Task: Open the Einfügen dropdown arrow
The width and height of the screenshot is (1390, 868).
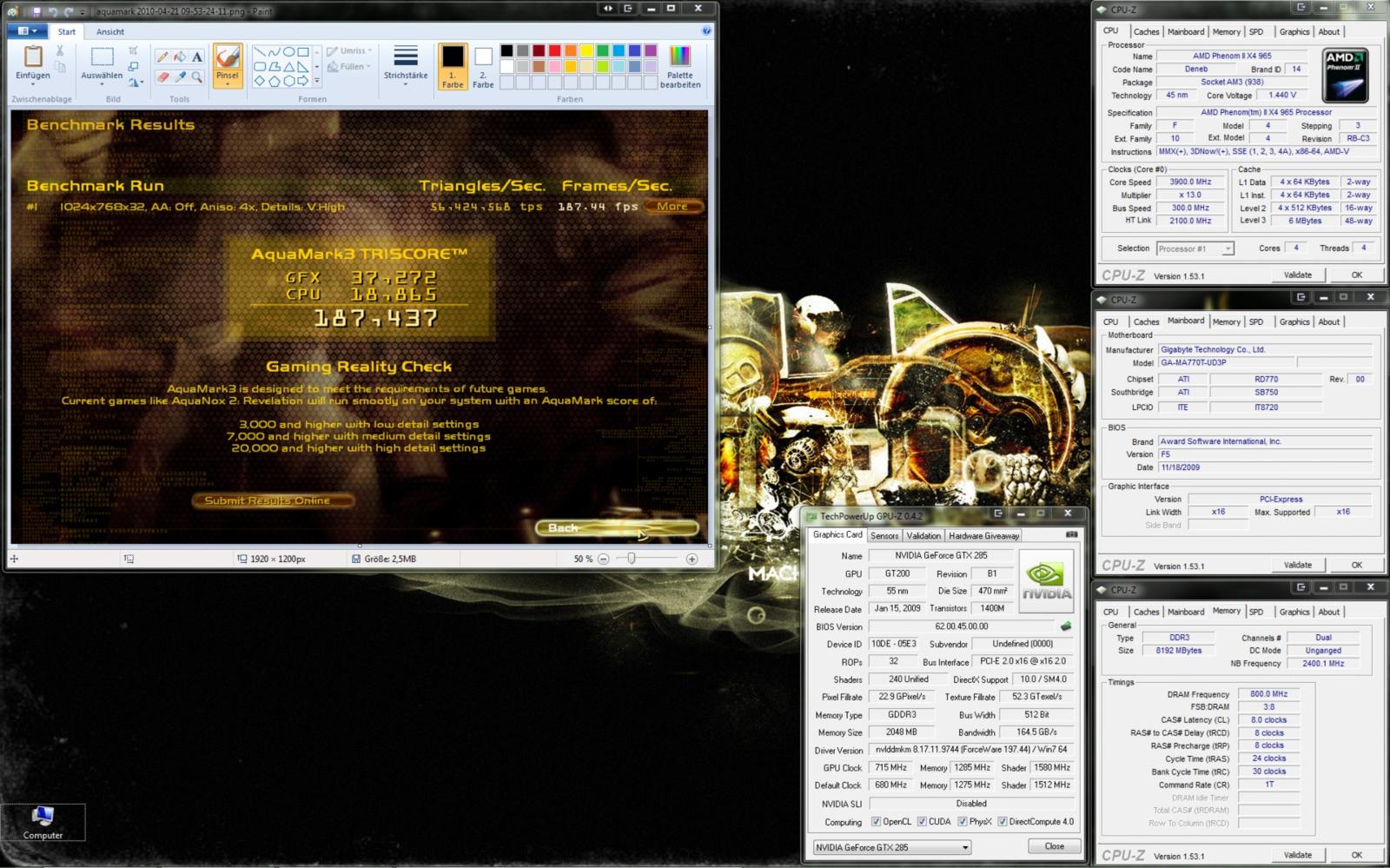Action: 33,83
